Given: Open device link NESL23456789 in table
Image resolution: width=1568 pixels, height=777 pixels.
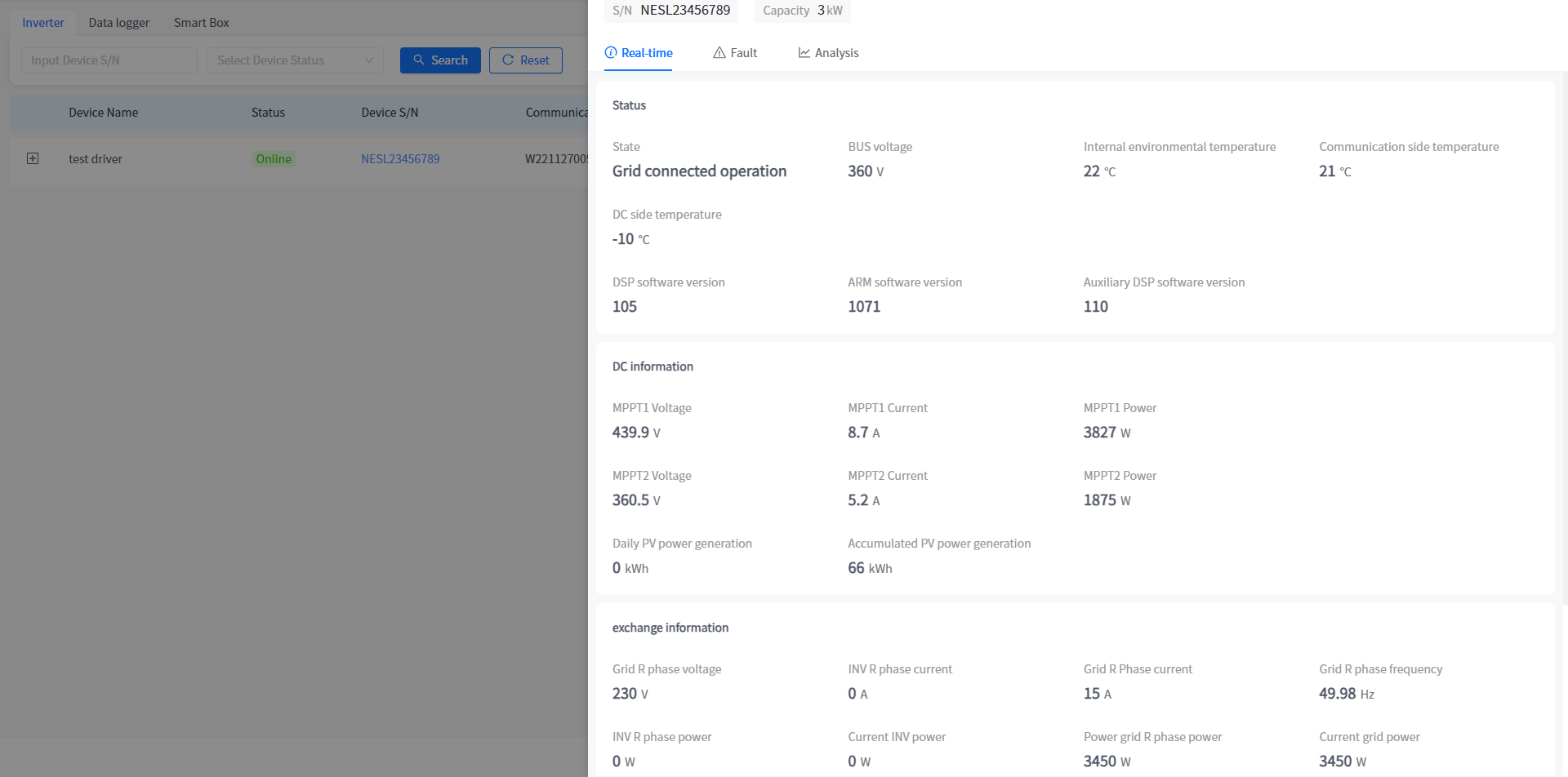Looking at the screenshot, I should (400, 159).
